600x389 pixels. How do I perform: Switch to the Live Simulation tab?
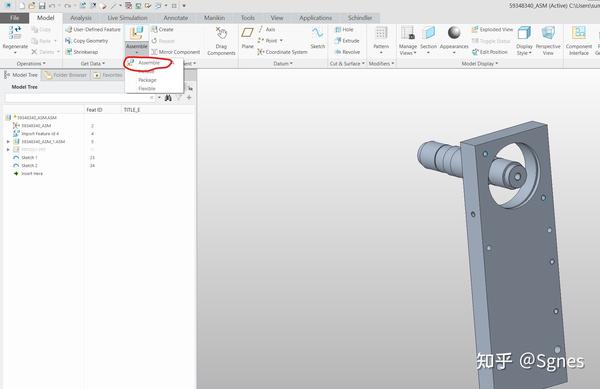[127, 18]
